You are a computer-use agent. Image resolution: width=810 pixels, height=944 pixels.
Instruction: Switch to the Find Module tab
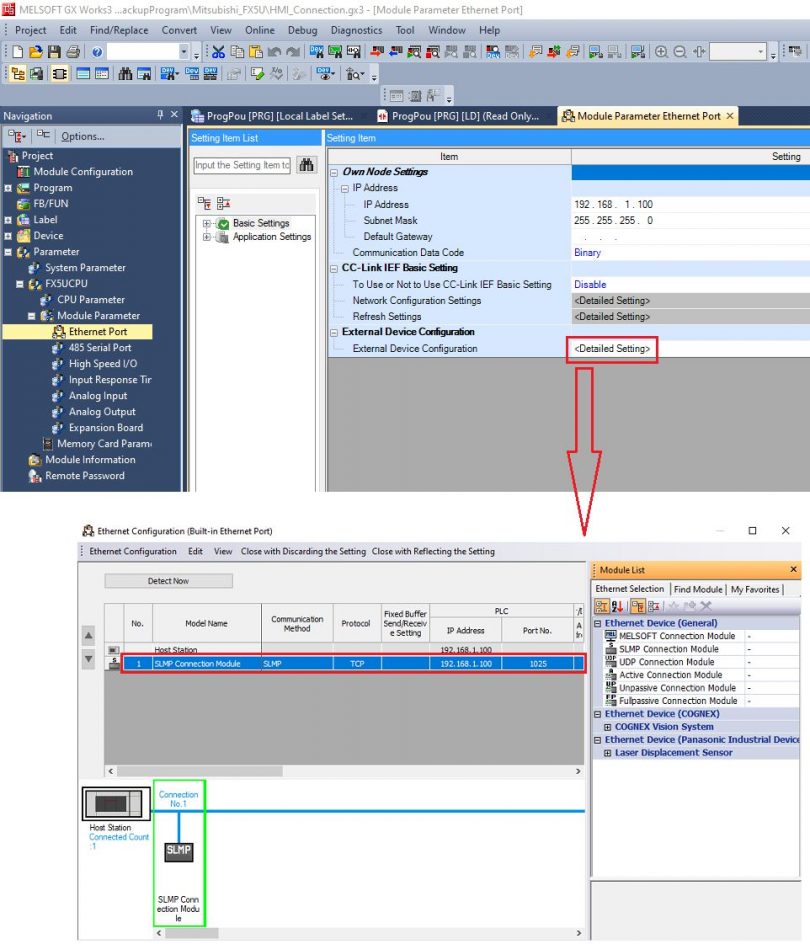tap(697, 589)
